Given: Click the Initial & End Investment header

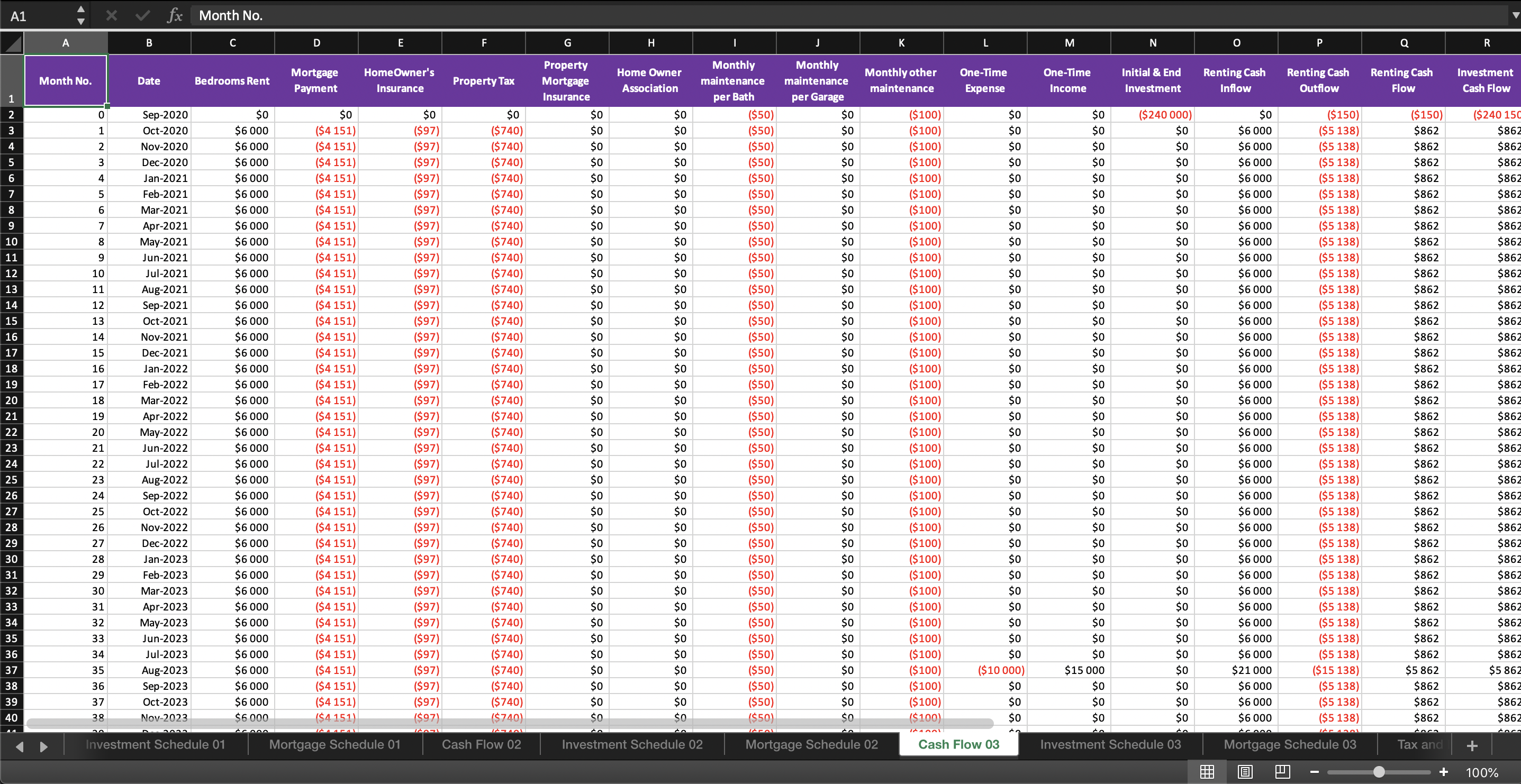Looking at the screenshot, I should [1153, 81].
